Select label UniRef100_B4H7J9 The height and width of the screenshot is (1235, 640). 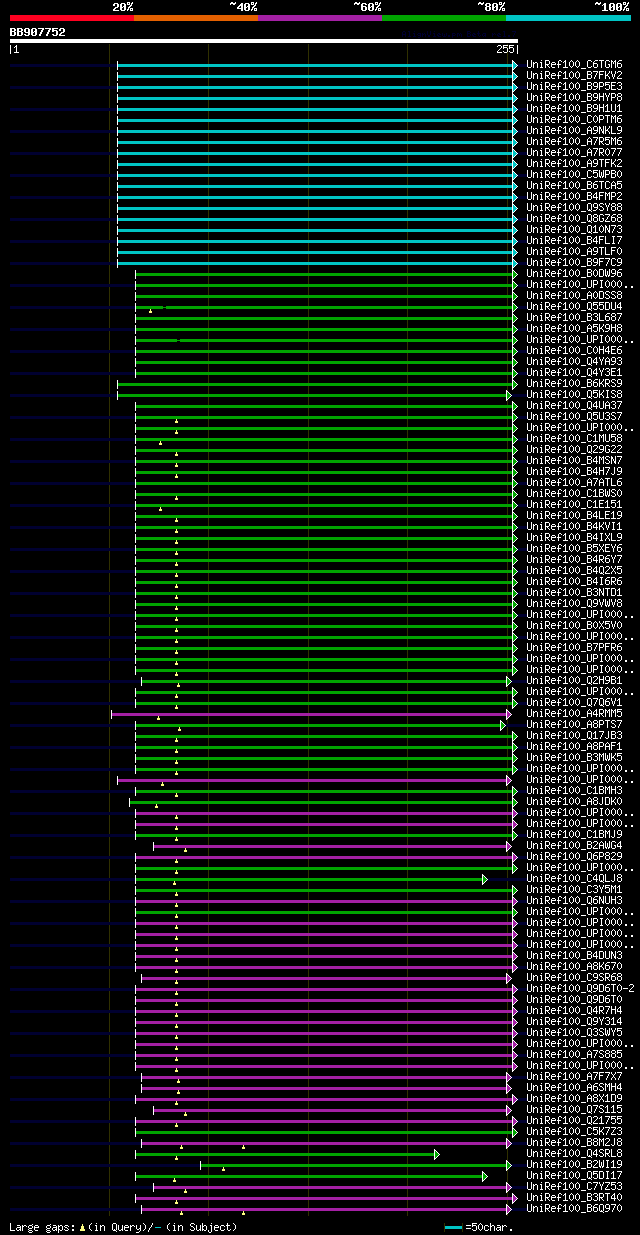(574, 471)
